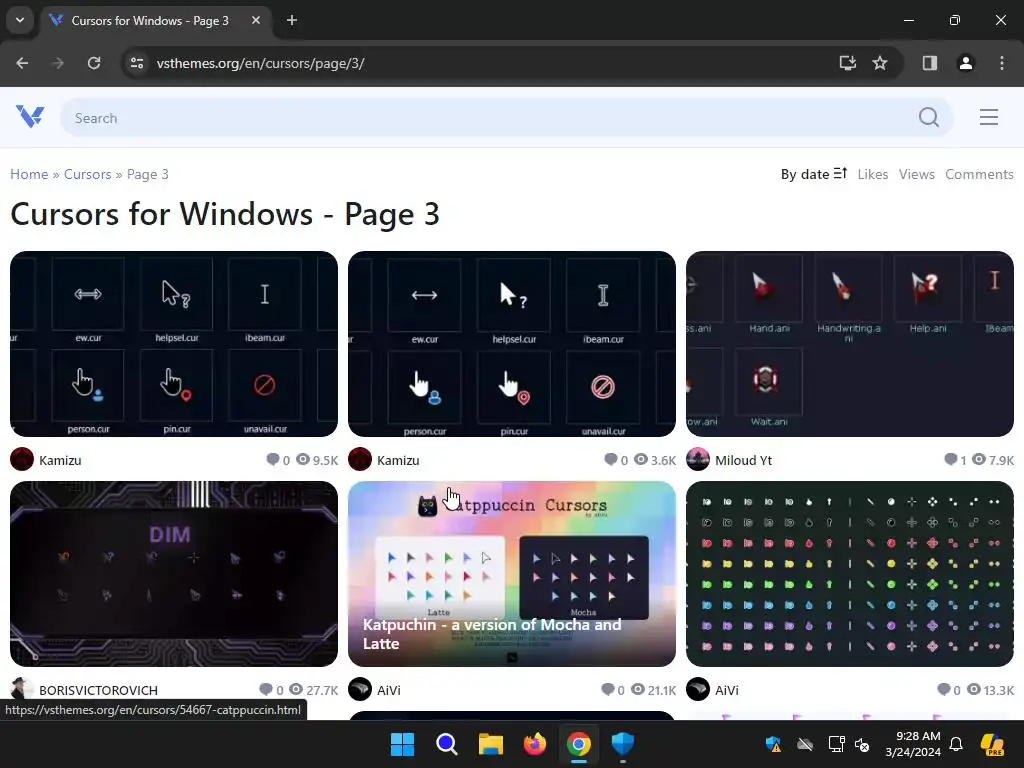The height and width of the screenshot is (768, 1024).
Task: Click comment icon beside 21.1K views
Action: [607, 690]
